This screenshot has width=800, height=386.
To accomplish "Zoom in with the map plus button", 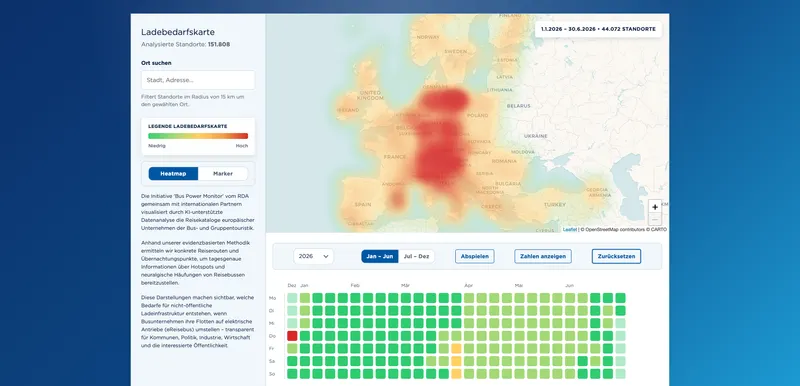I will pyautogui.click(x=655, y=207).
